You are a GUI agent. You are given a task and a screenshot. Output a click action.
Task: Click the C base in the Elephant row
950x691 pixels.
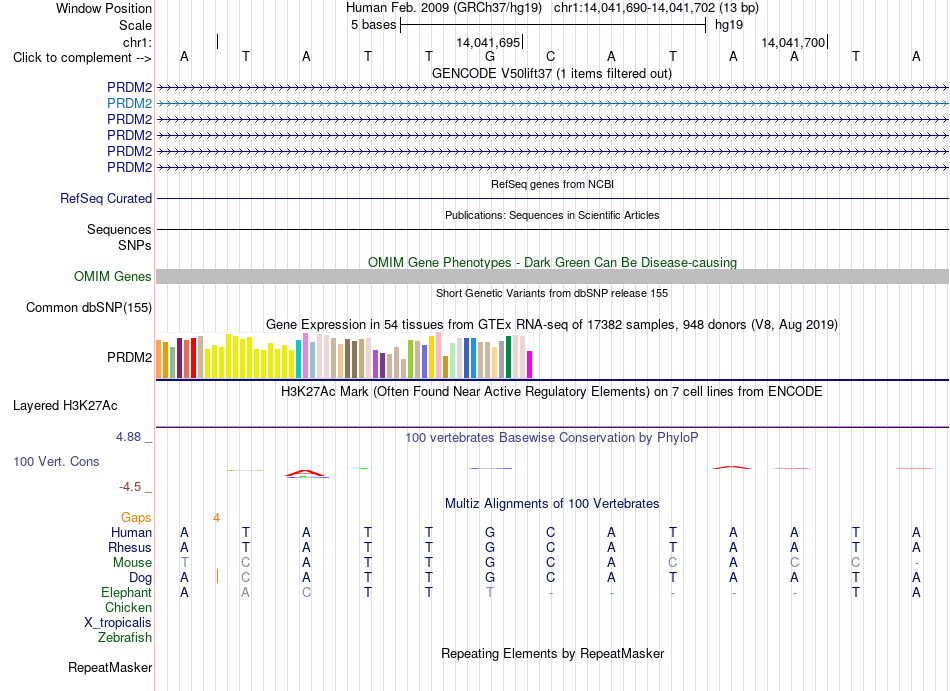pyautogui.click(x=307, y=592)
